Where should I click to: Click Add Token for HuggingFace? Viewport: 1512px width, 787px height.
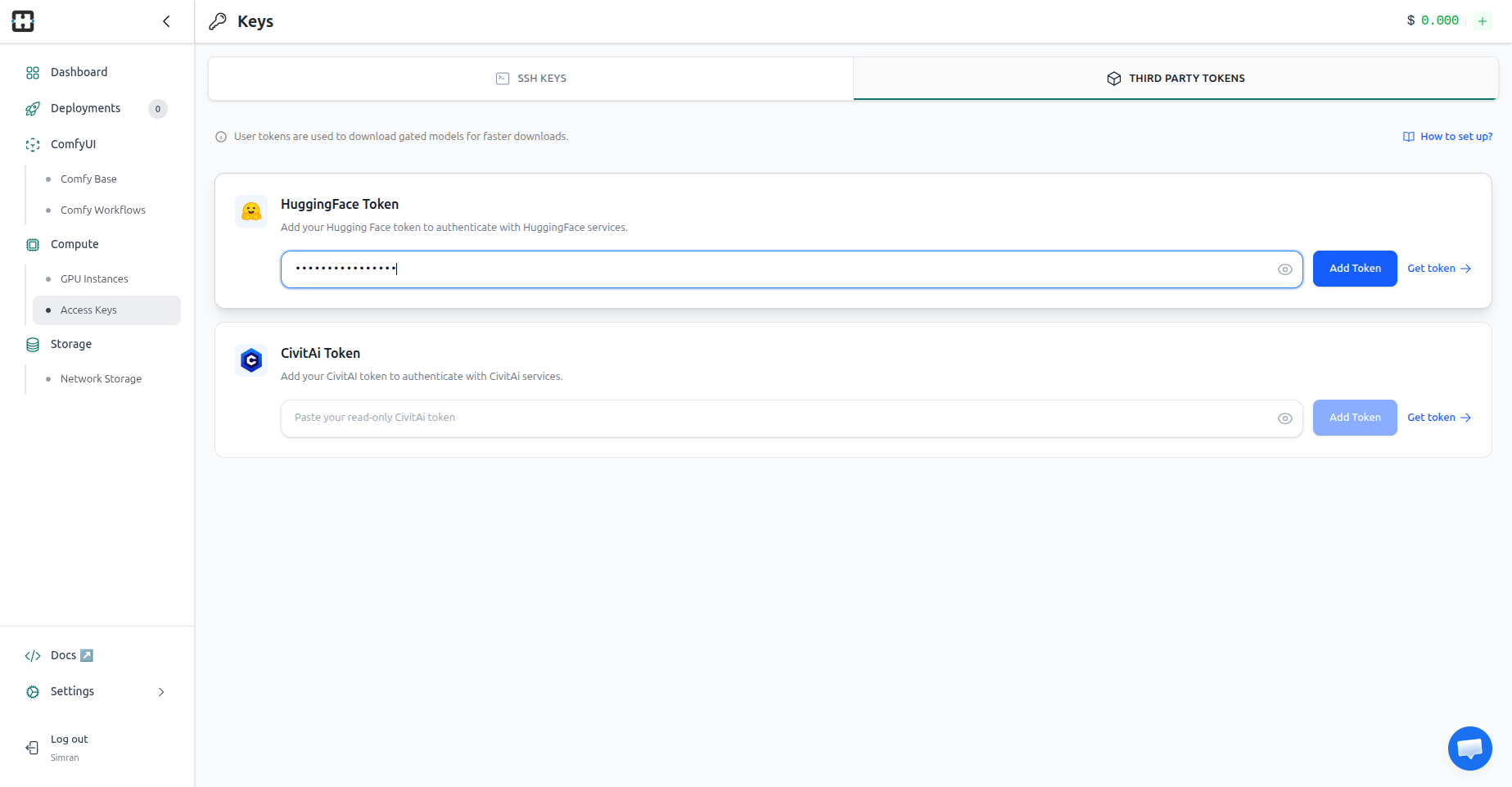(1355, 269)
